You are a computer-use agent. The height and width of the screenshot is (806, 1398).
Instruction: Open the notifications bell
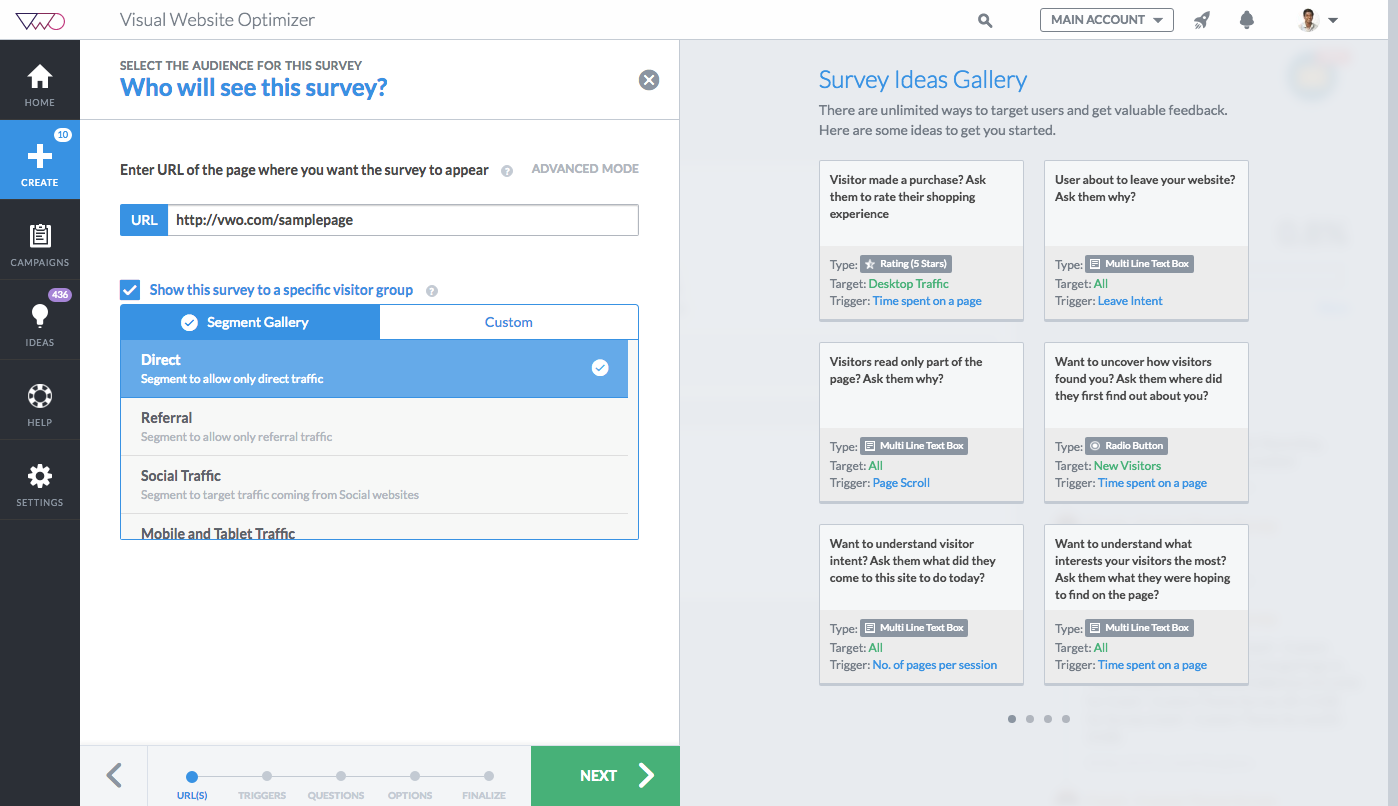[x=1247, y=20]
